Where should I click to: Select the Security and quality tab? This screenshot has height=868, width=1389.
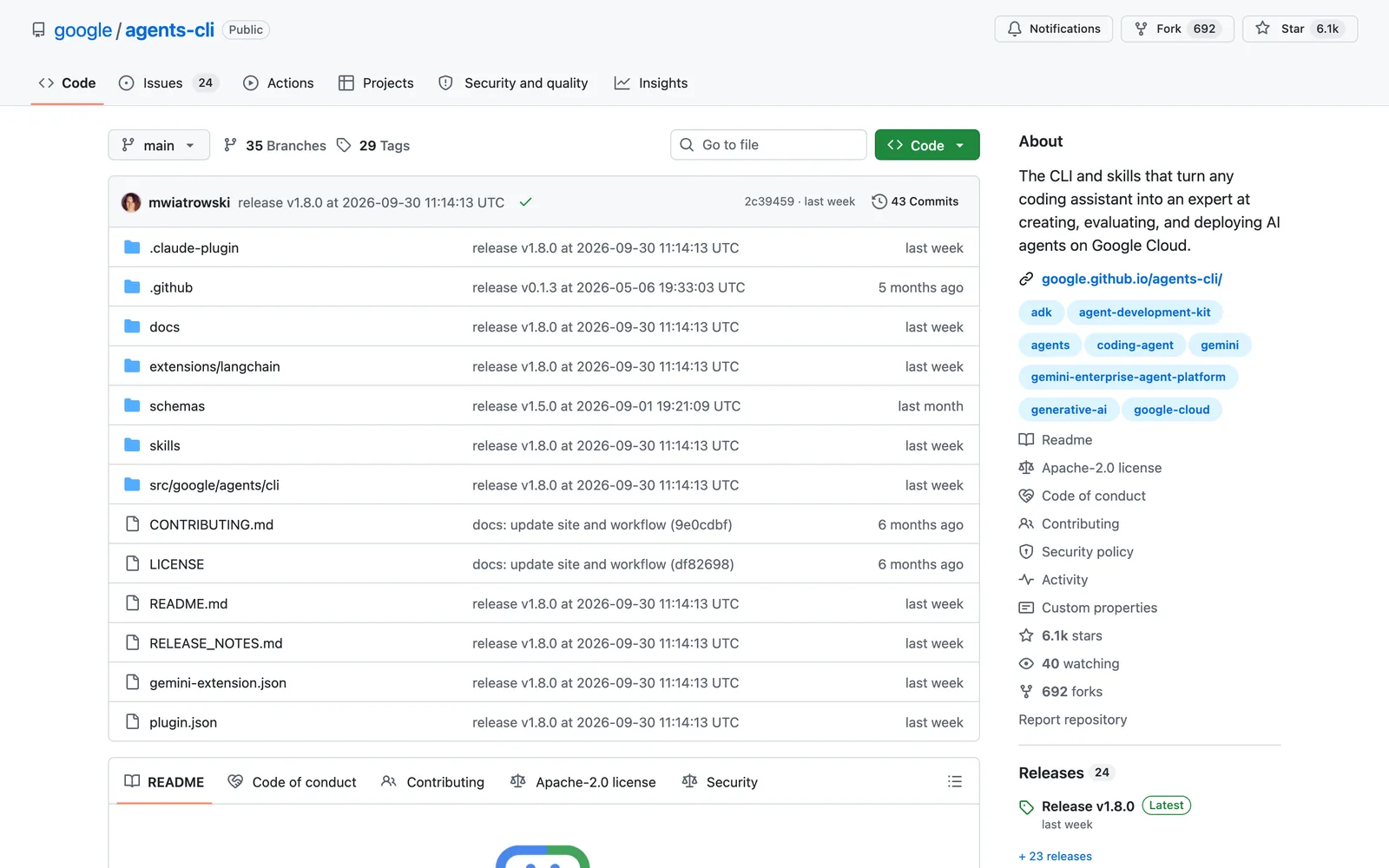tap(513, 83)
